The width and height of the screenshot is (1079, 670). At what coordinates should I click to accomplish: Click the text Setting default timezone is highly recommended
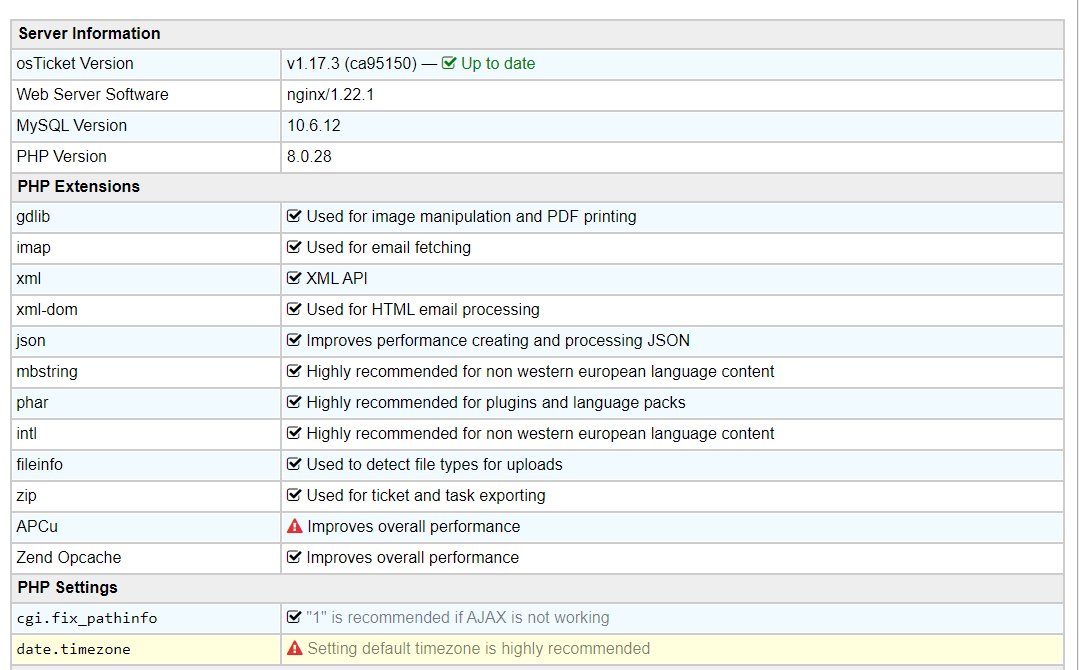pos(479,648)
